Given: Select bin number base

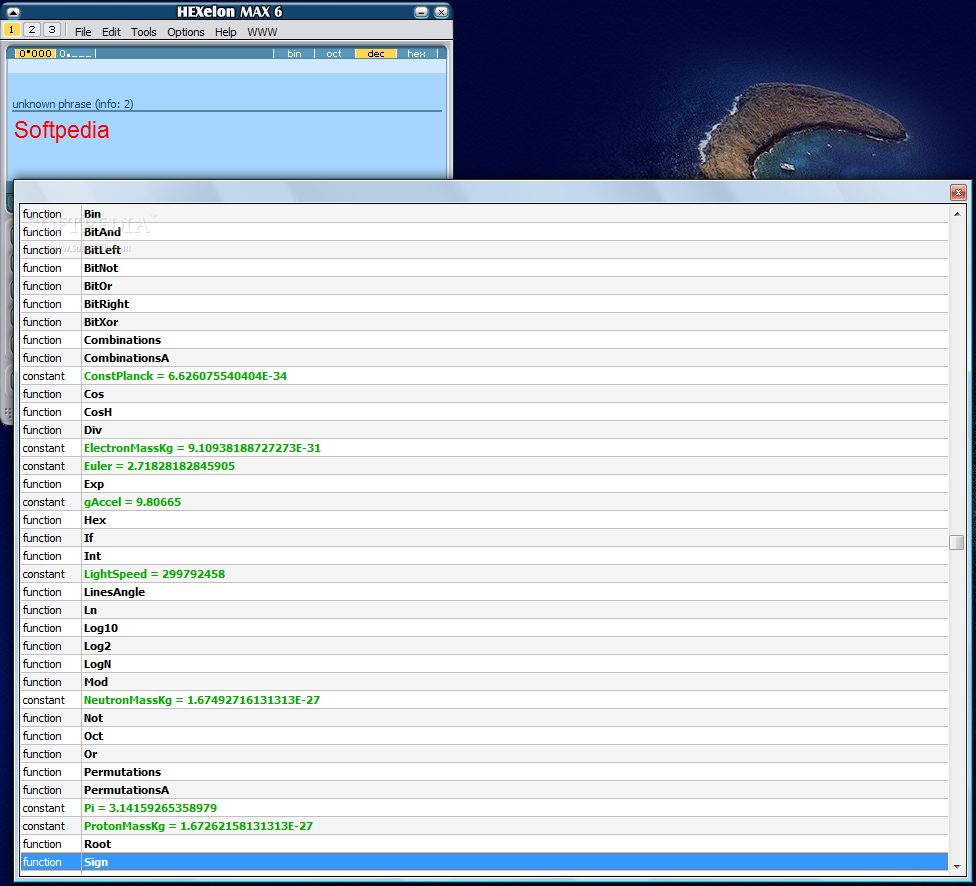Looking at the screenshot, I should (294, 54).
